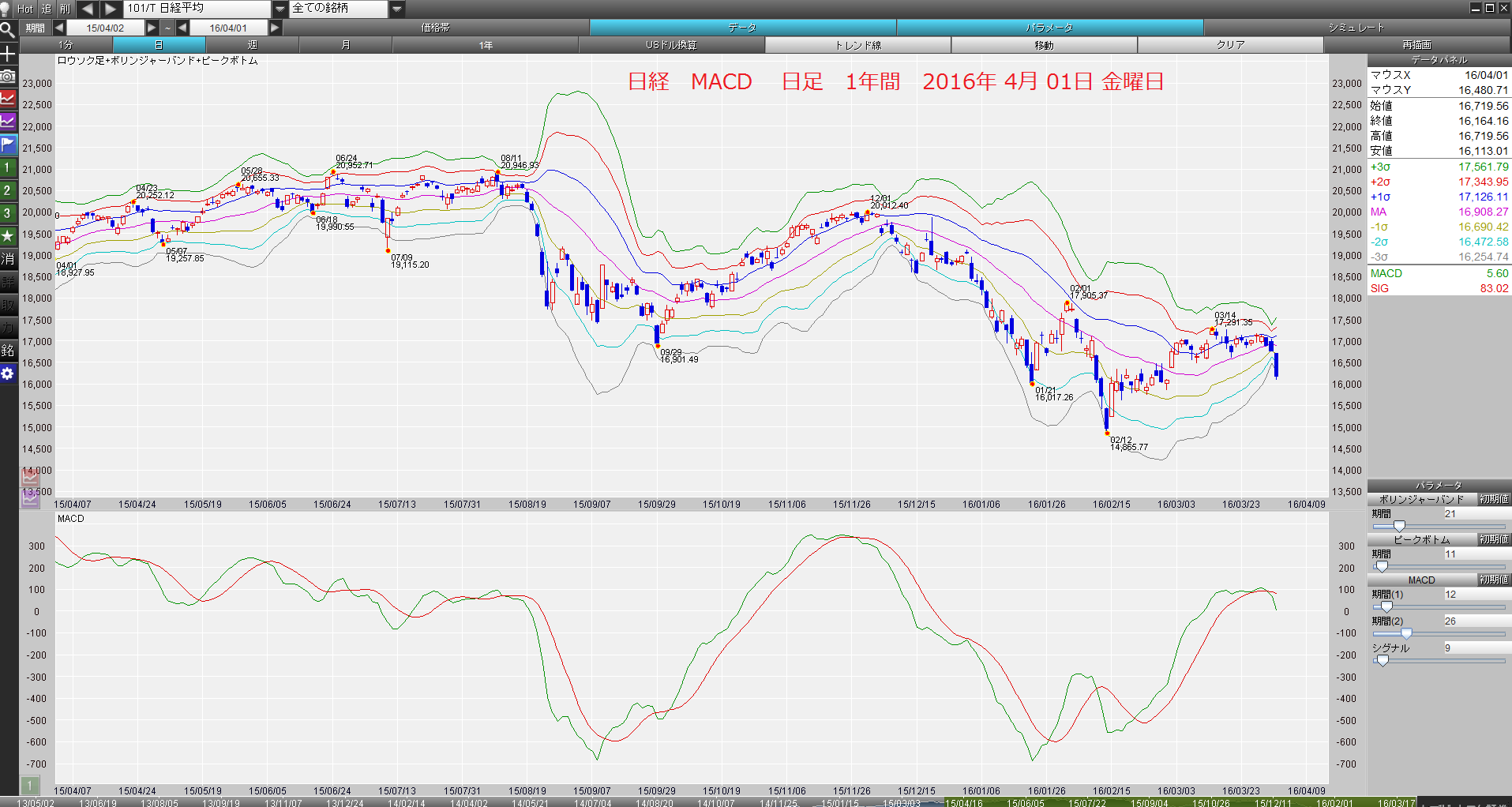Reset MACD with 初期値 button
The image size is (1512, 807).
point(1494,580)
